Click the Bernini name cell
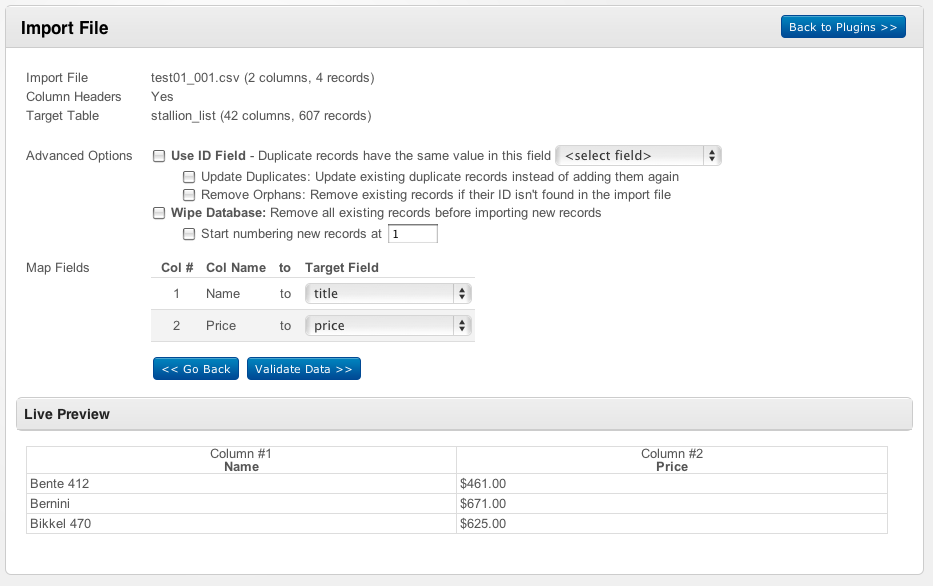This screenshot has width=933, height=586. (x=241, y=504)
